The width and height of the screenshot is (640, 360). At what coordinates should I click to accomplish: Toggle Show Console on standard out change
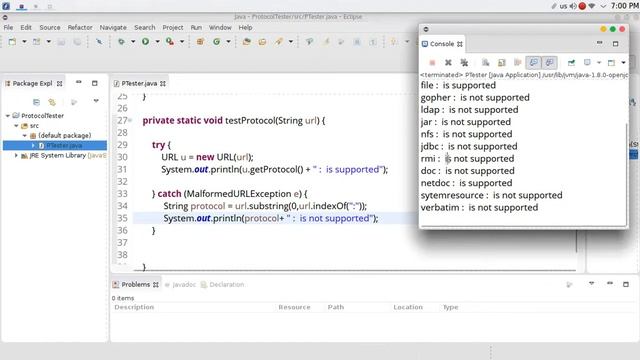pyautogui.click(x=533, y=62)
